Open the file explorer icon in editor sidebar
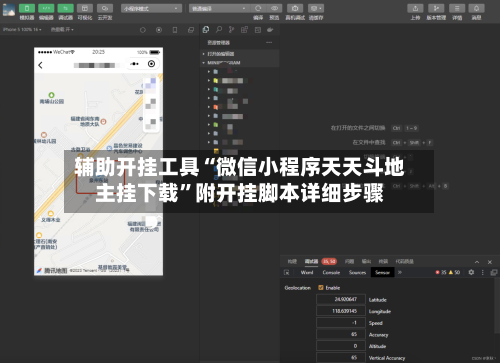The height and width of the screenshot is (363, 500). 206,30
